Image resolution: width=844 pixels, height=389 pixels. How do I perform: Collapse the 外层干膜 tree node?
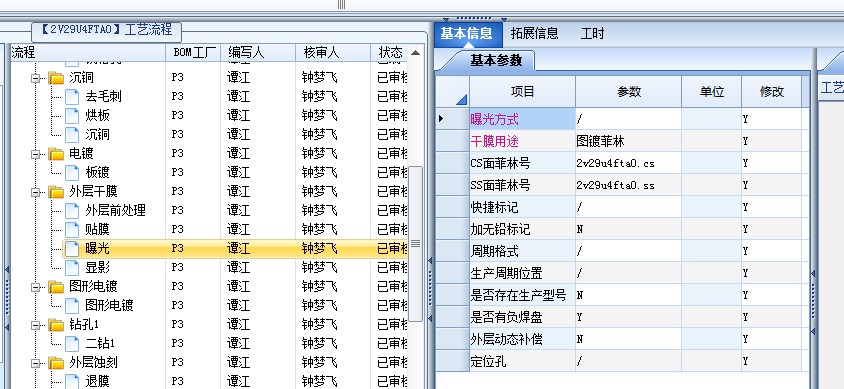click(x=36, y=192)
